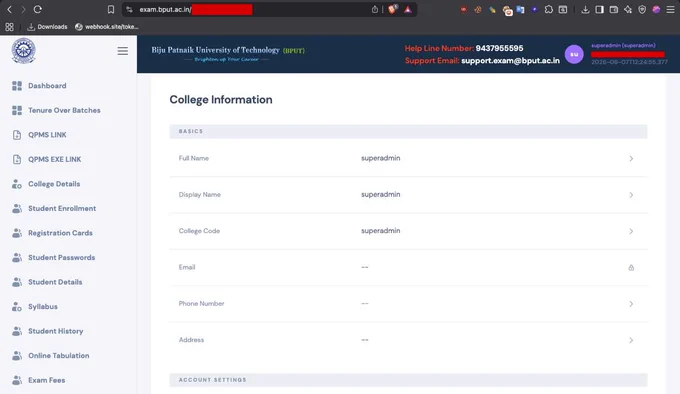
Task: Expand the Display Name row chevron
Action: click(x=631, y=195)
